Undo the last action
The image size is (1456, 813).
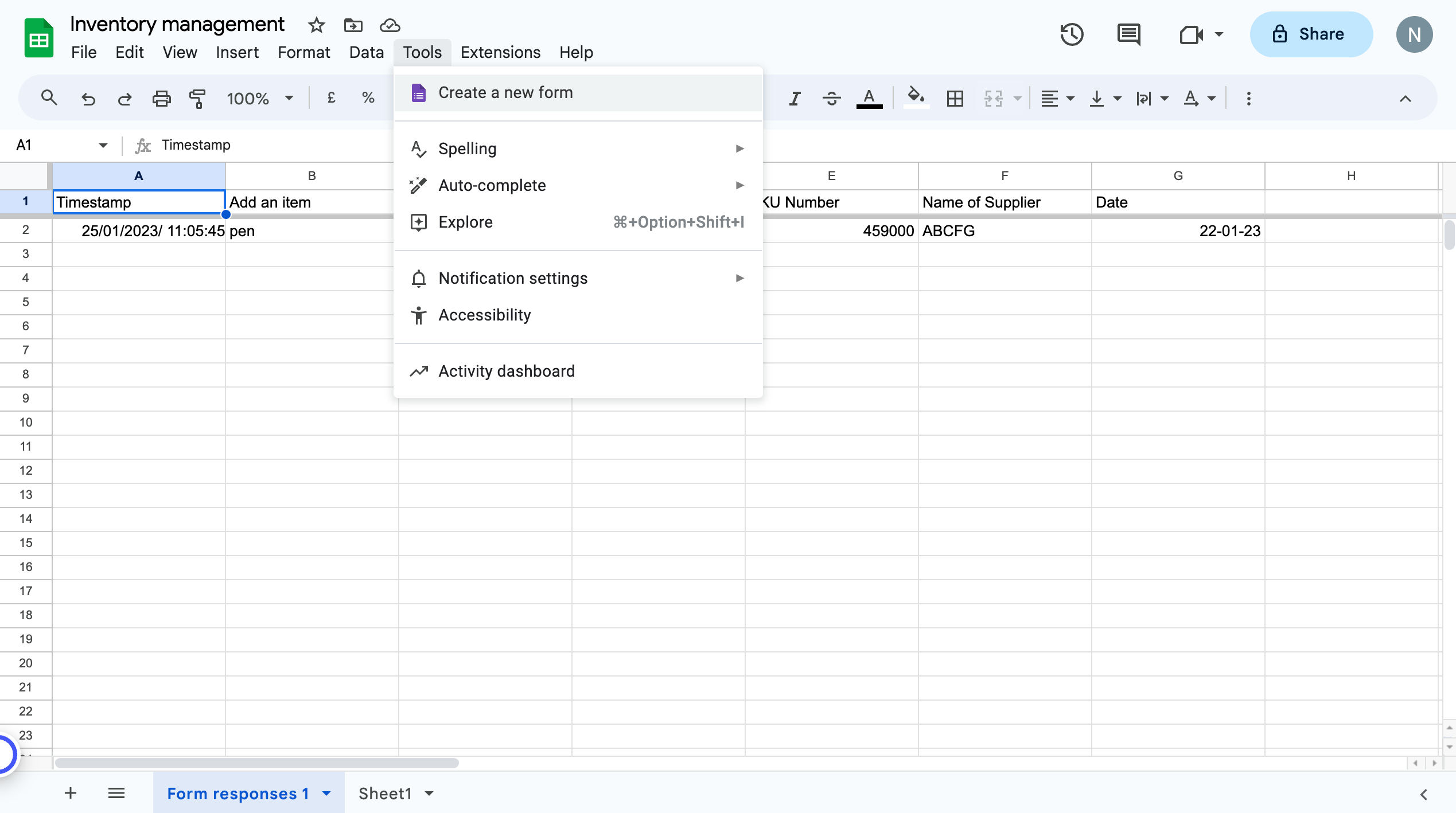pos(88,97)
